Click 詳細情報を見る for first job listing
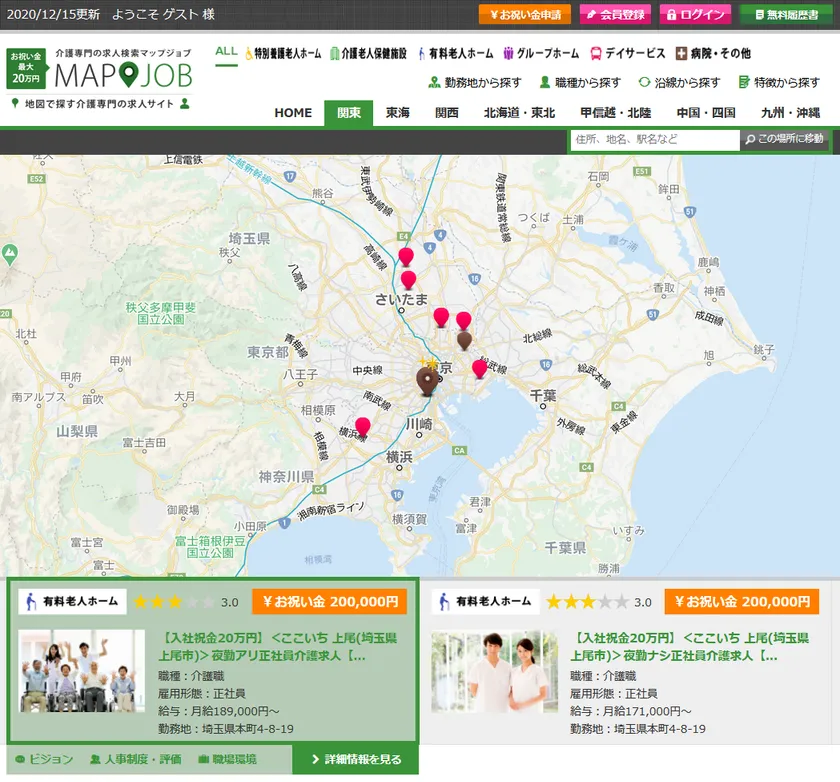This screenshot has width=840, height=782. click(x=355, y=759)
